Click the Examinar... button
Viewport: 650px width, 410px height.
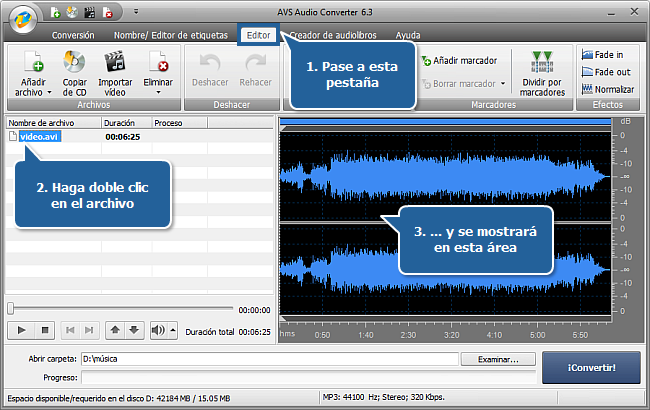(498, 359)
